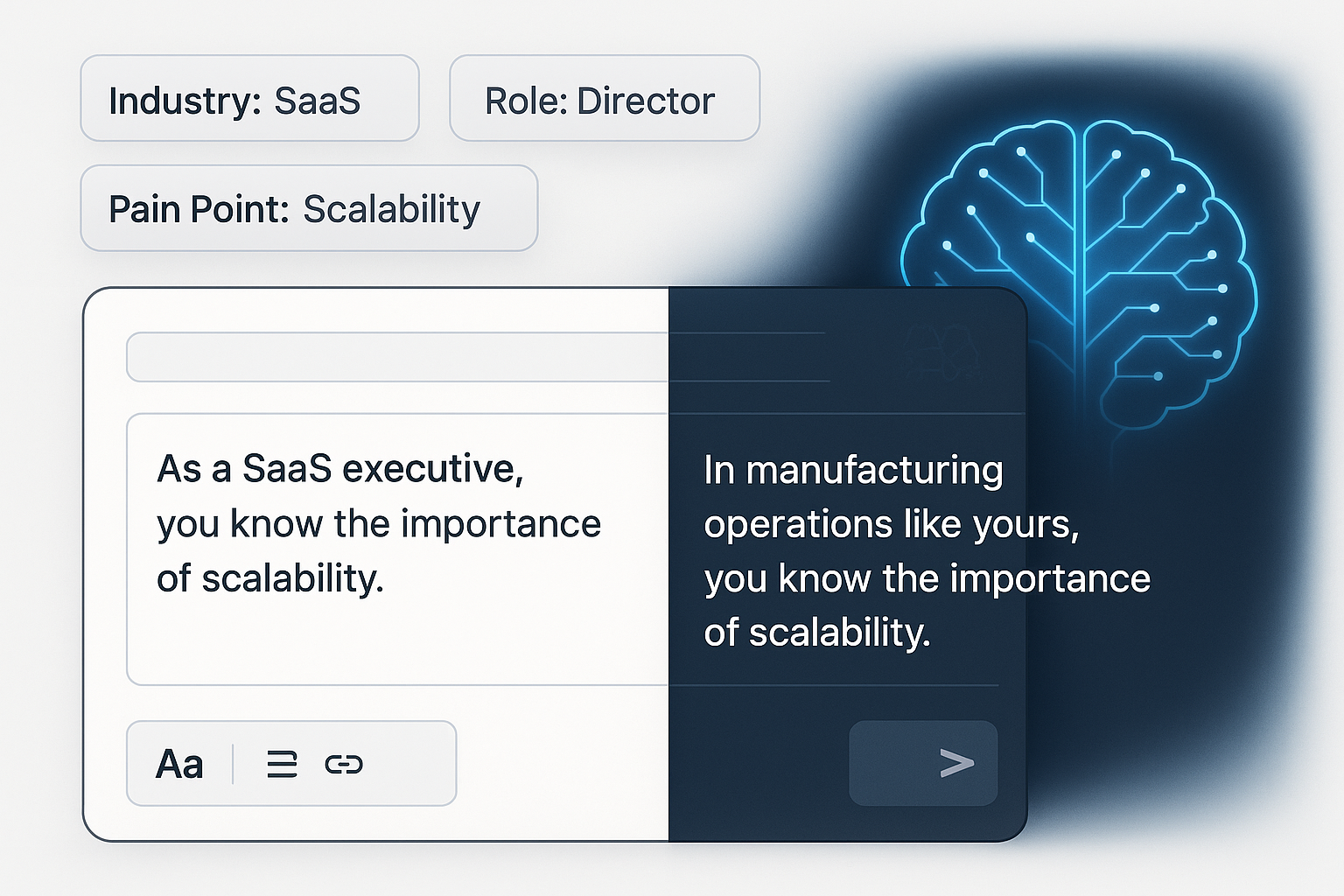Image resolution: width=1344 pixels, height=896 pixels.
Task: Click the word "SaaS" in the Industry tag
Action: tap(317, 101)
